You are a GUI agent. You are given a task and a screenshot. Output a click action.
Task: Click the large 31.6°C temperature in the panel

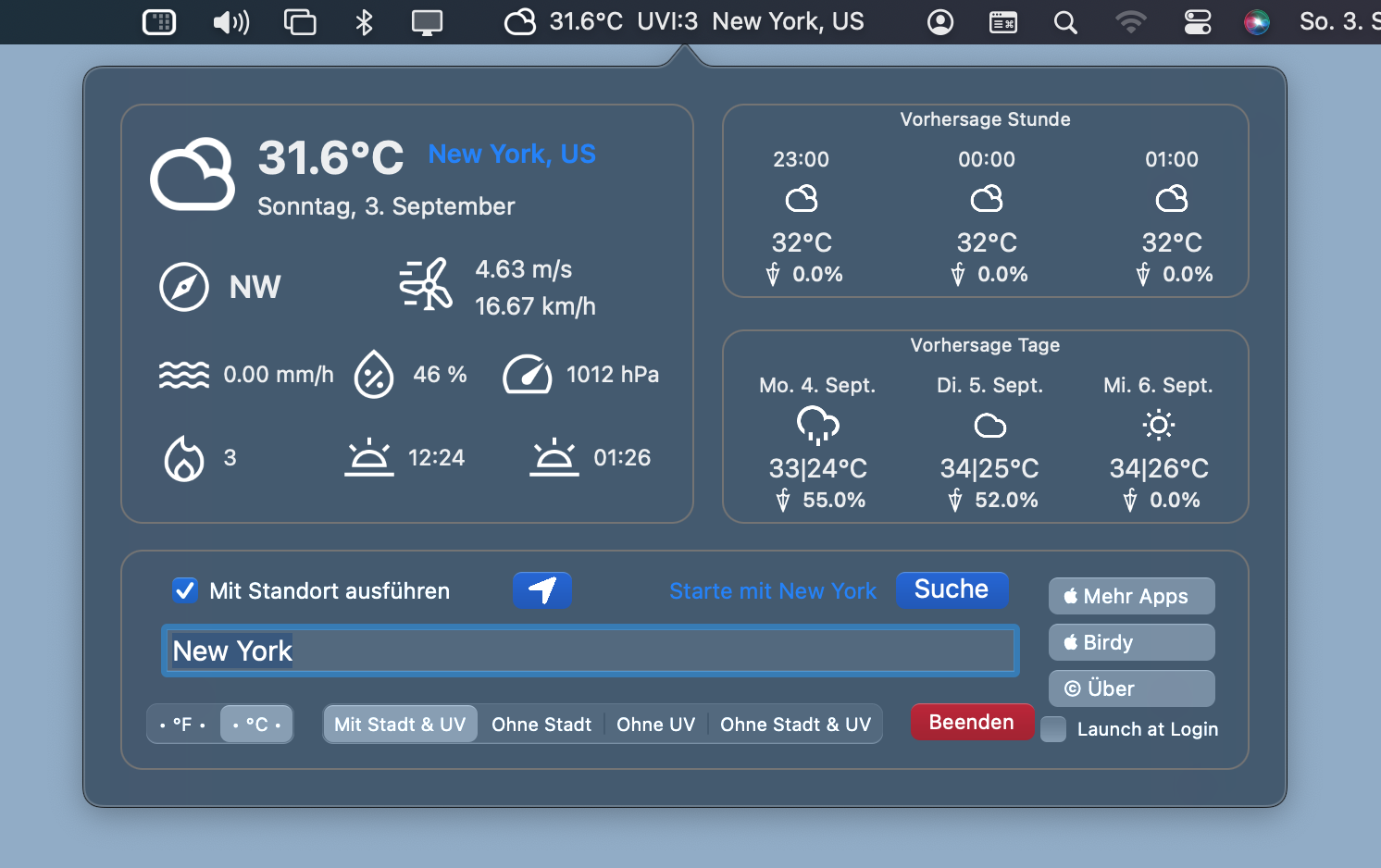point(330,157)
